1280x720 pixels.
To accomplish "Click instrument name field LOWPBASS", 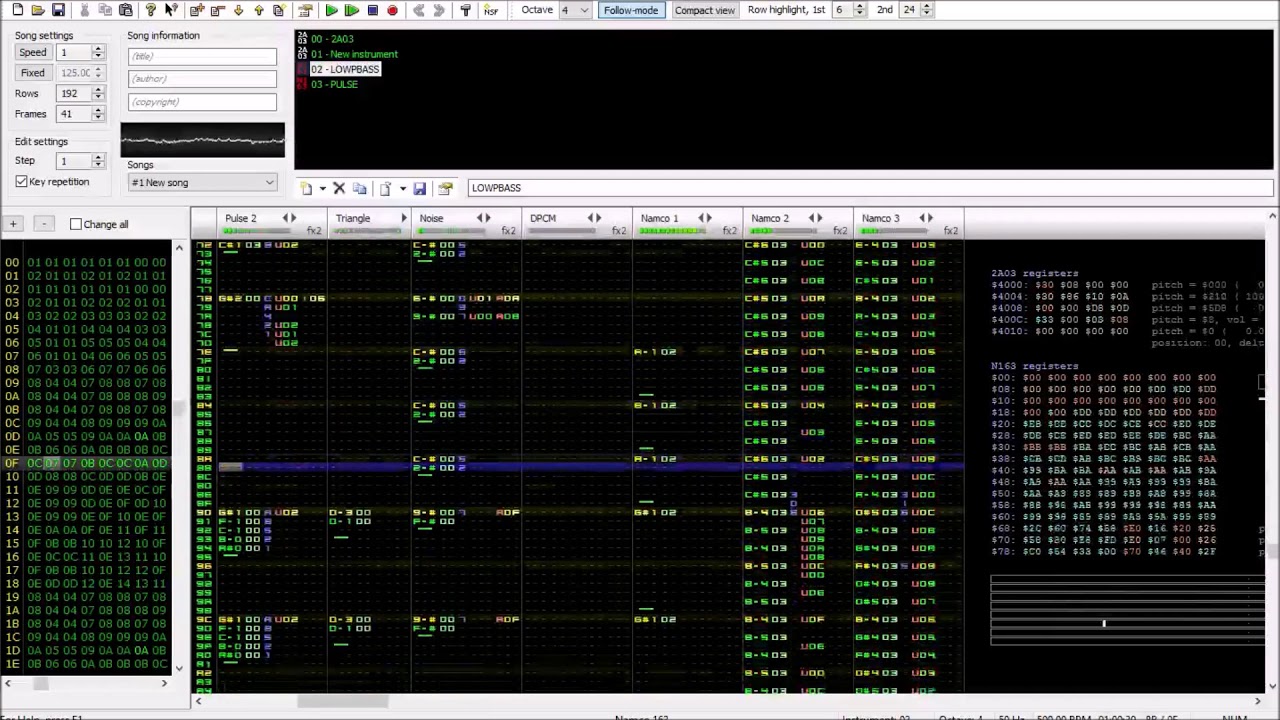I will [x=870, y=188].
